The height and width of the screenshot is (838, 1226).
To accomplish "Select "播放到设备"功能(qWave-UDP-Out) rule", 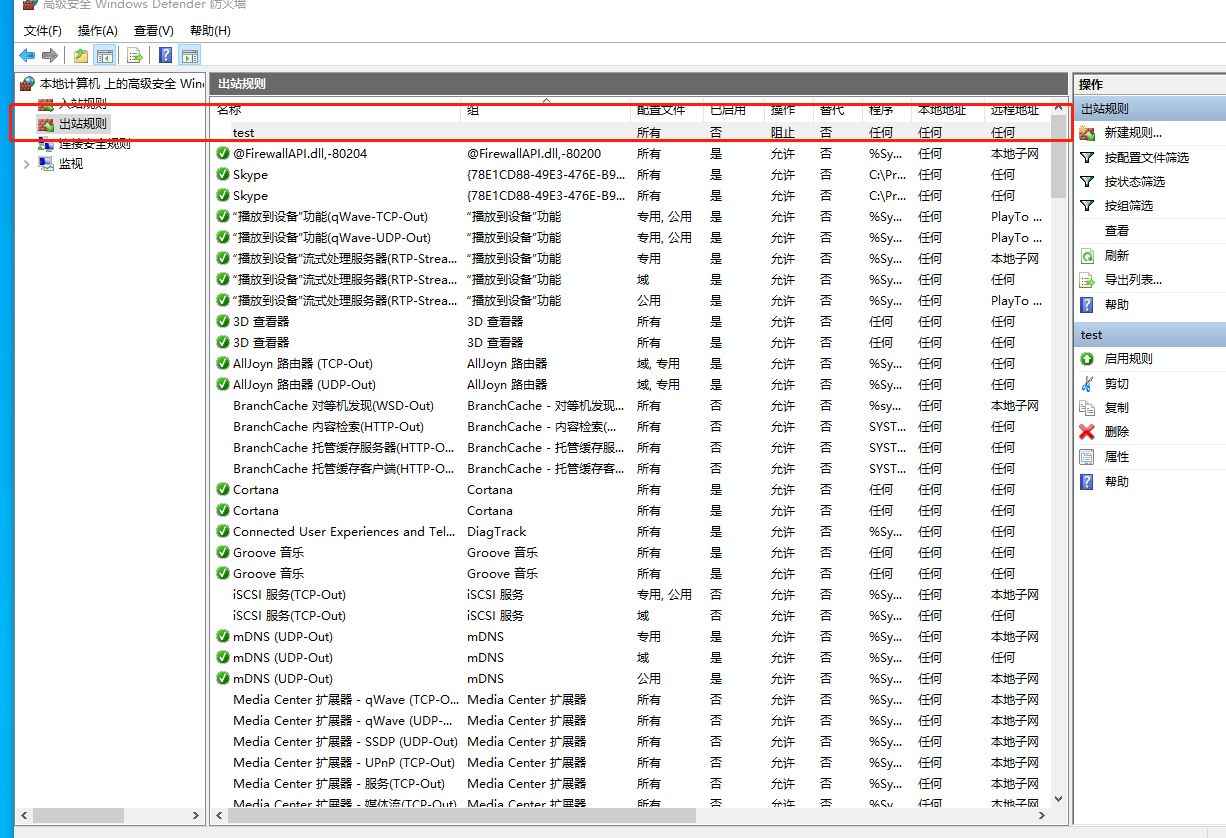I will (x=632, y=238).
